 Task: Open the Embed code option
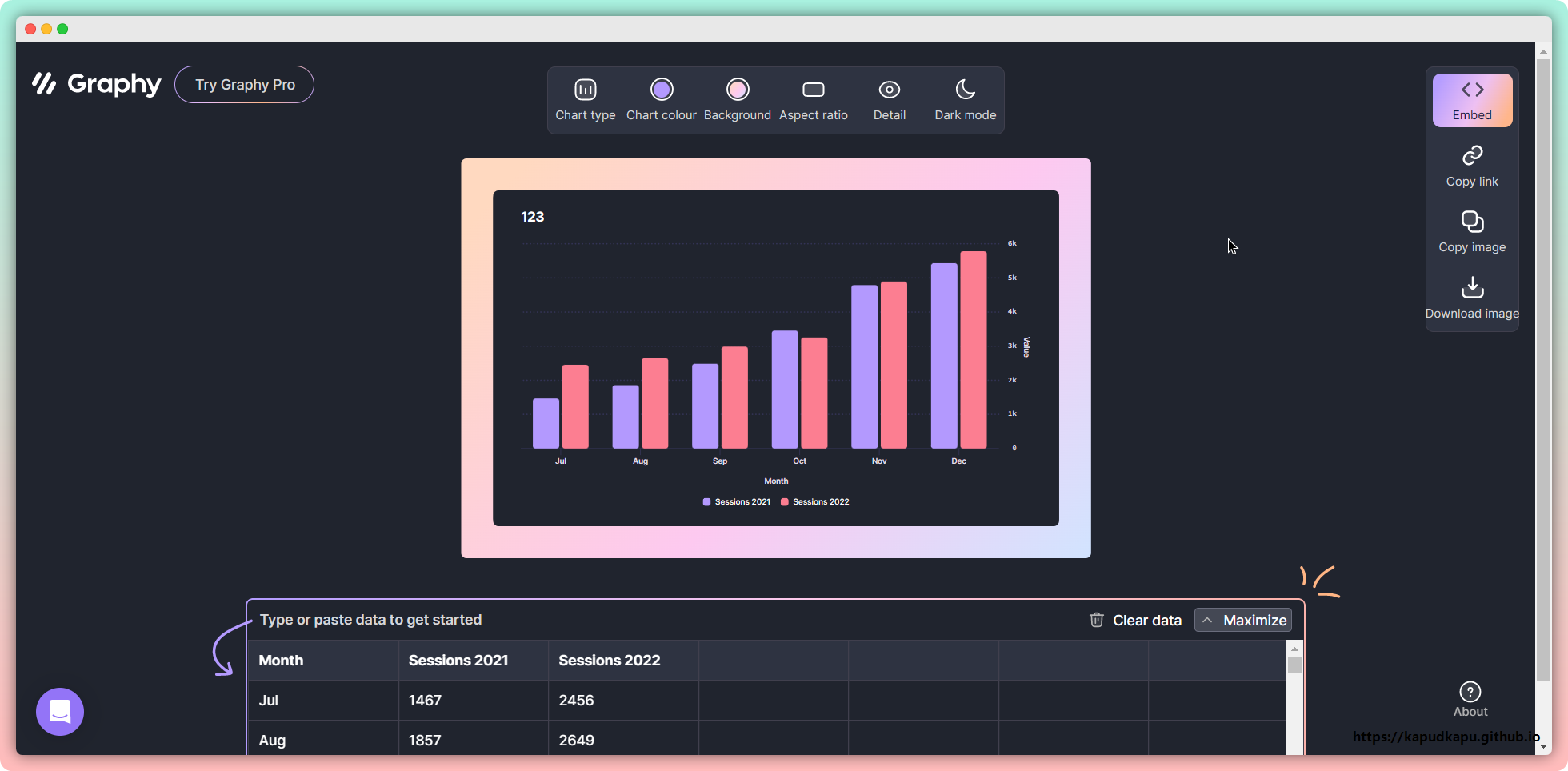[x=1472, y=100]
